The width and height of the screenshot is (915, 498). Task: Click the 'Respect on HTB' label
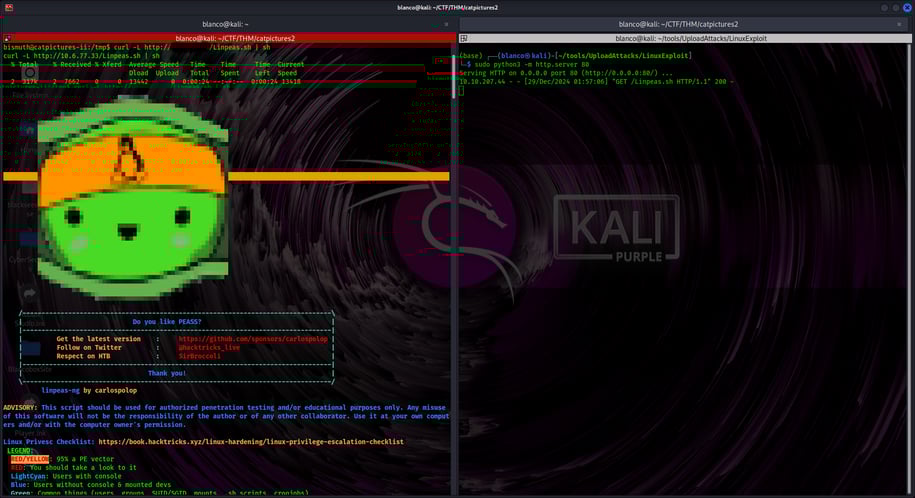click(x=83, y=356)
